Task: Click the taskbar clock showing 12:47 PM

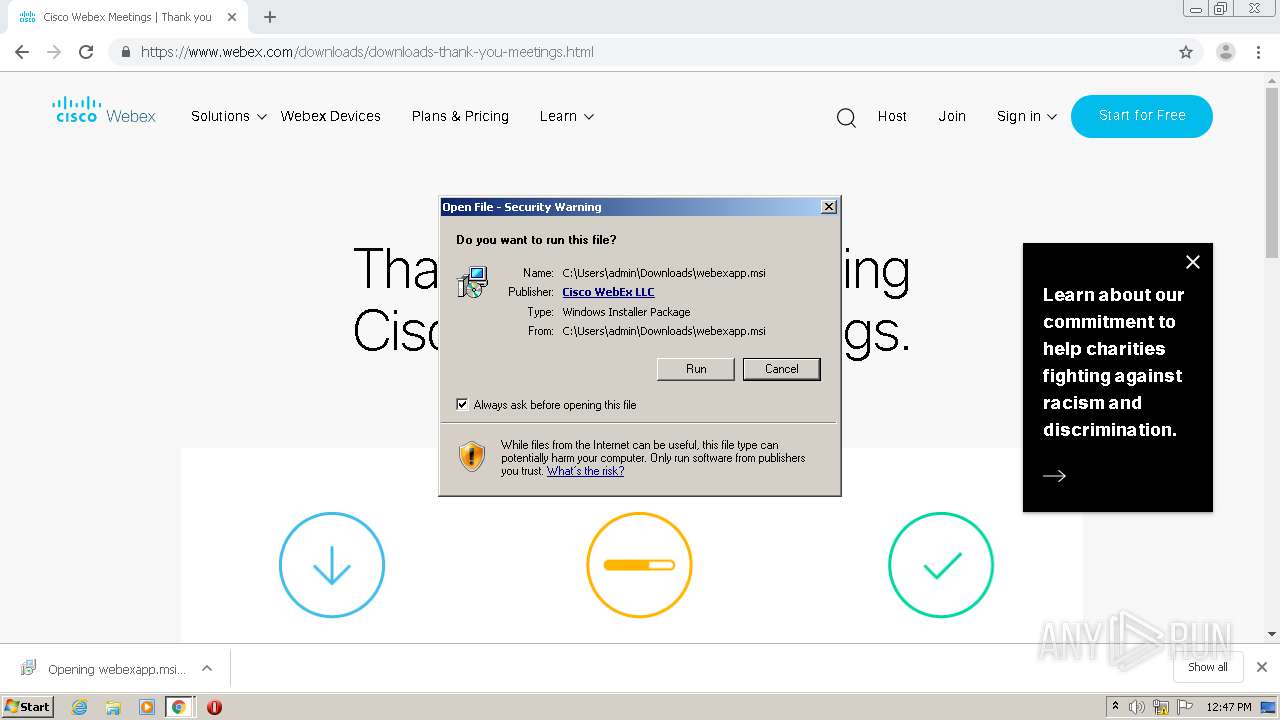Action: [1229, 707]
